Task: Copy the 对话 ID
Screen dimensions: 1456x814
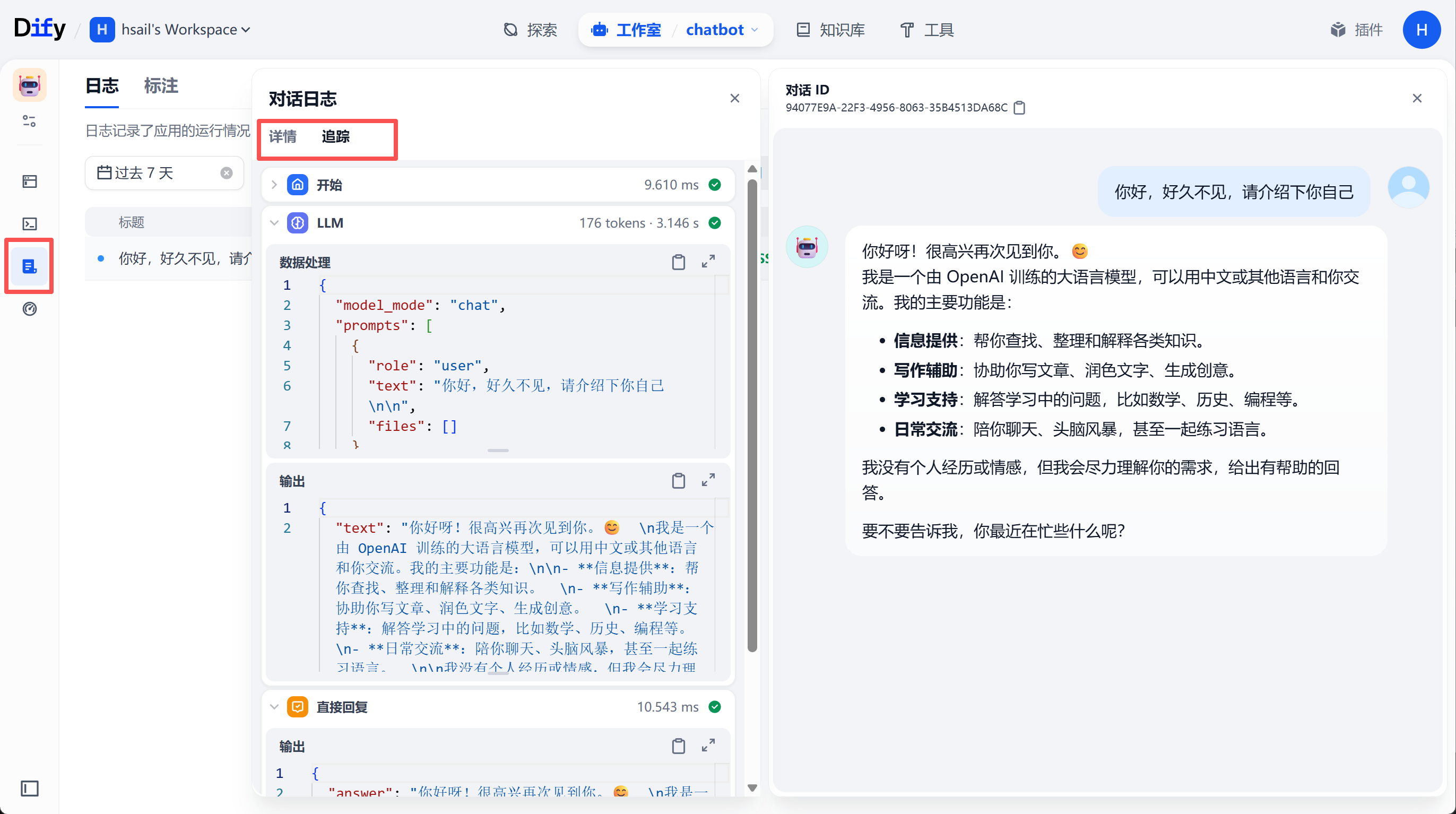Action: (1019, 107)
